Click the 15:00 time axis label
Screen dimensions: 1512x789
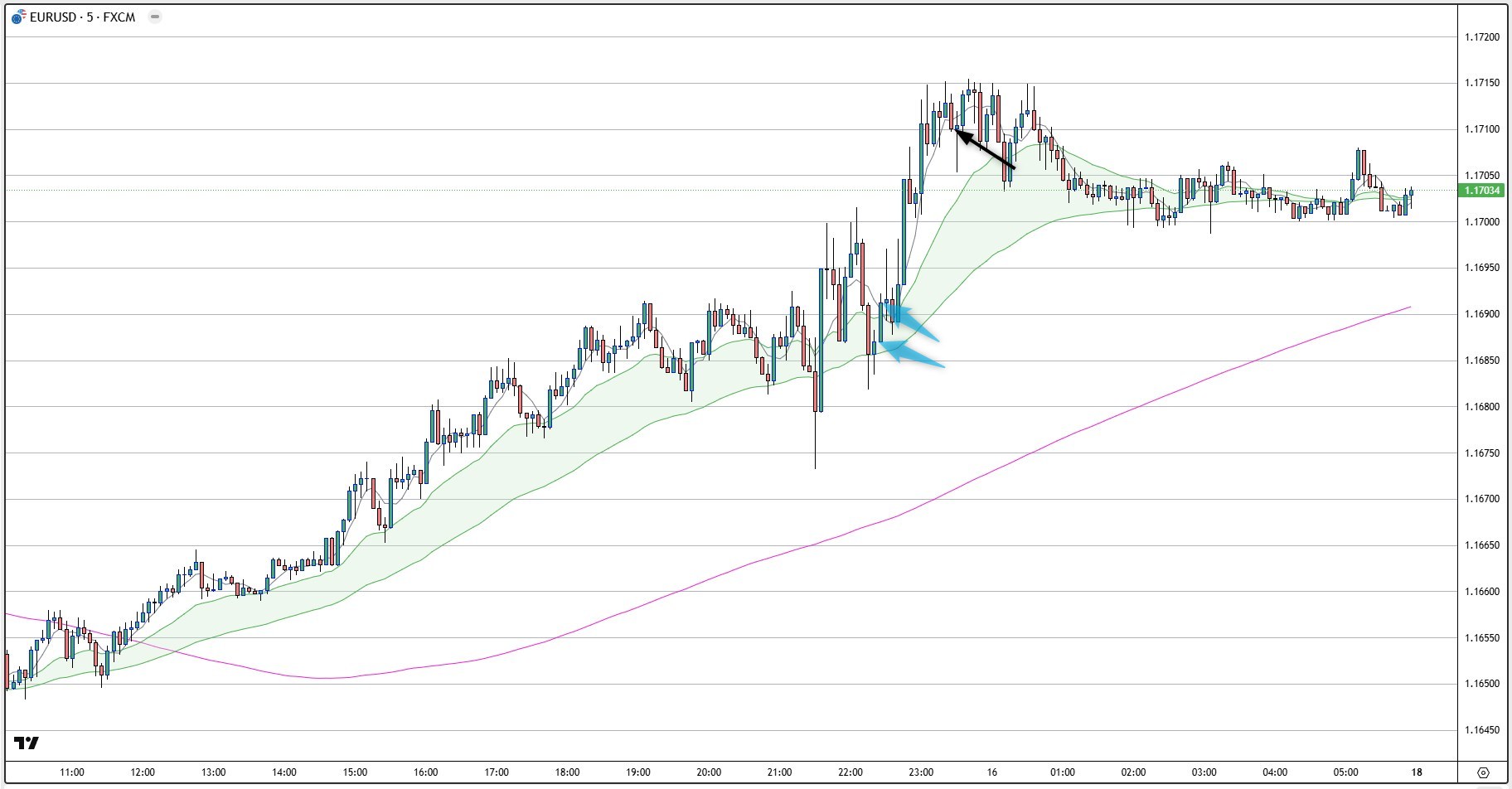[x=355, y=772]
